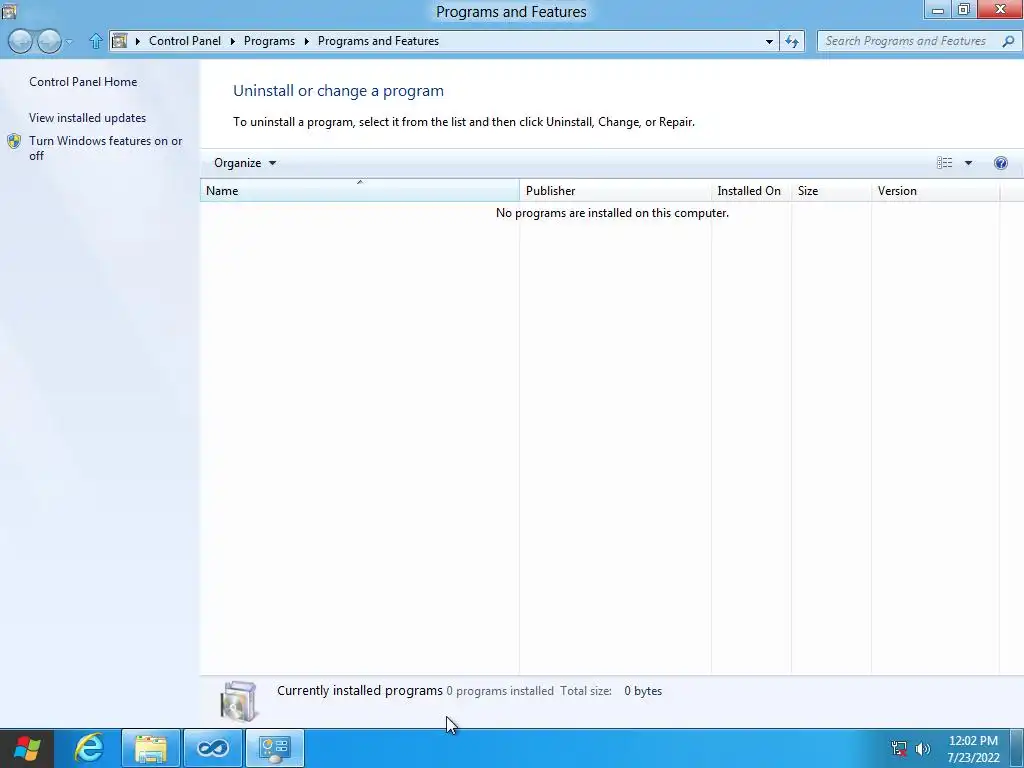This screenshot has height=768, width=1024.
Task: Sort list by Size column
Action: [x=831, y=191]
